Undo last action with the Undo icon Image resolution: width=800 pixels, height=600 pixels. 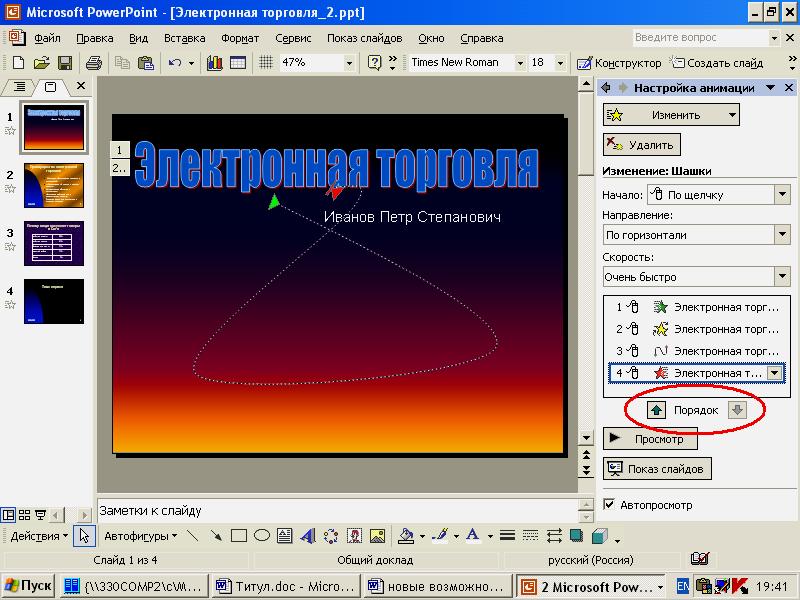click(x=175, y=63)
